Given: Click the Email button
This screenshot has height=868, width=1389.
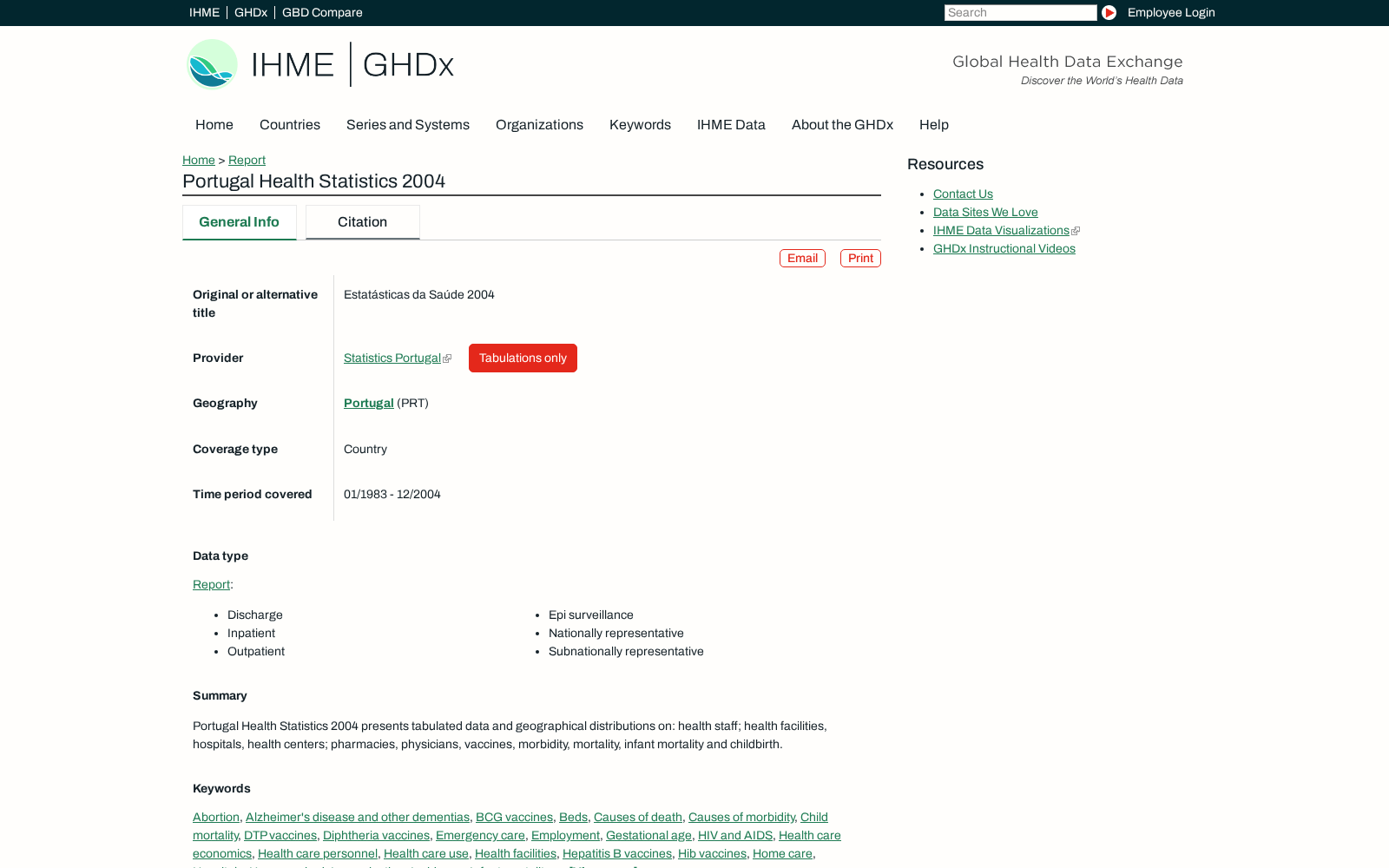Looking at the screenshot, I should tap(802, 259).
